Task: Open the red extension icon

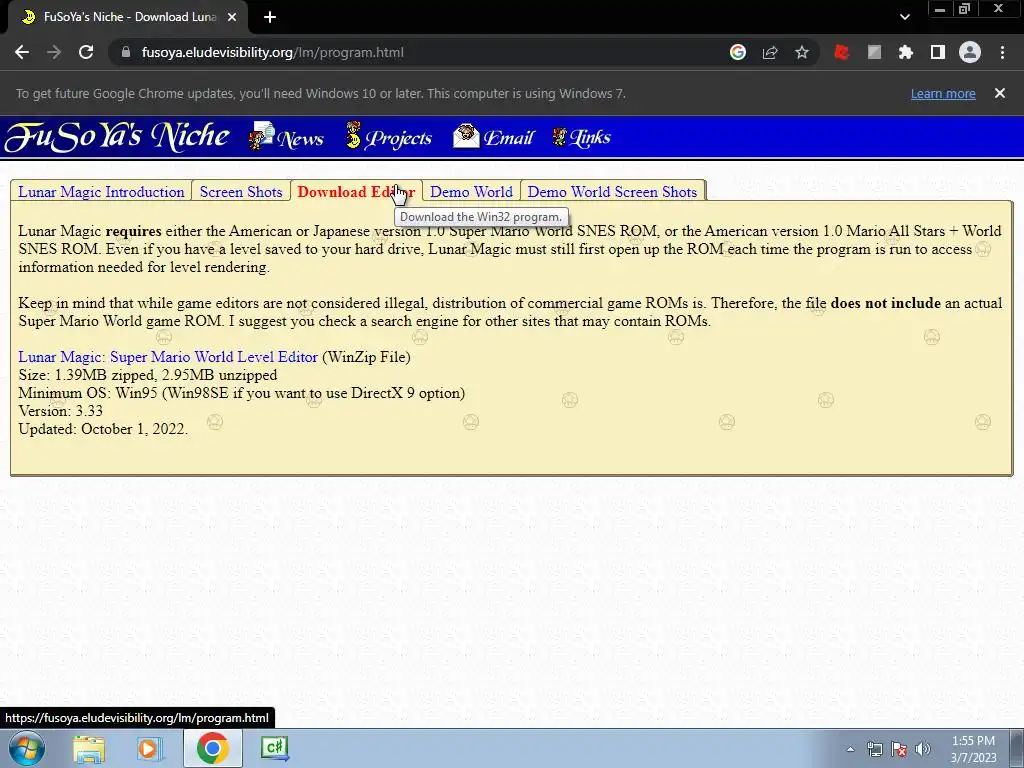Action: tap(842, 52)
